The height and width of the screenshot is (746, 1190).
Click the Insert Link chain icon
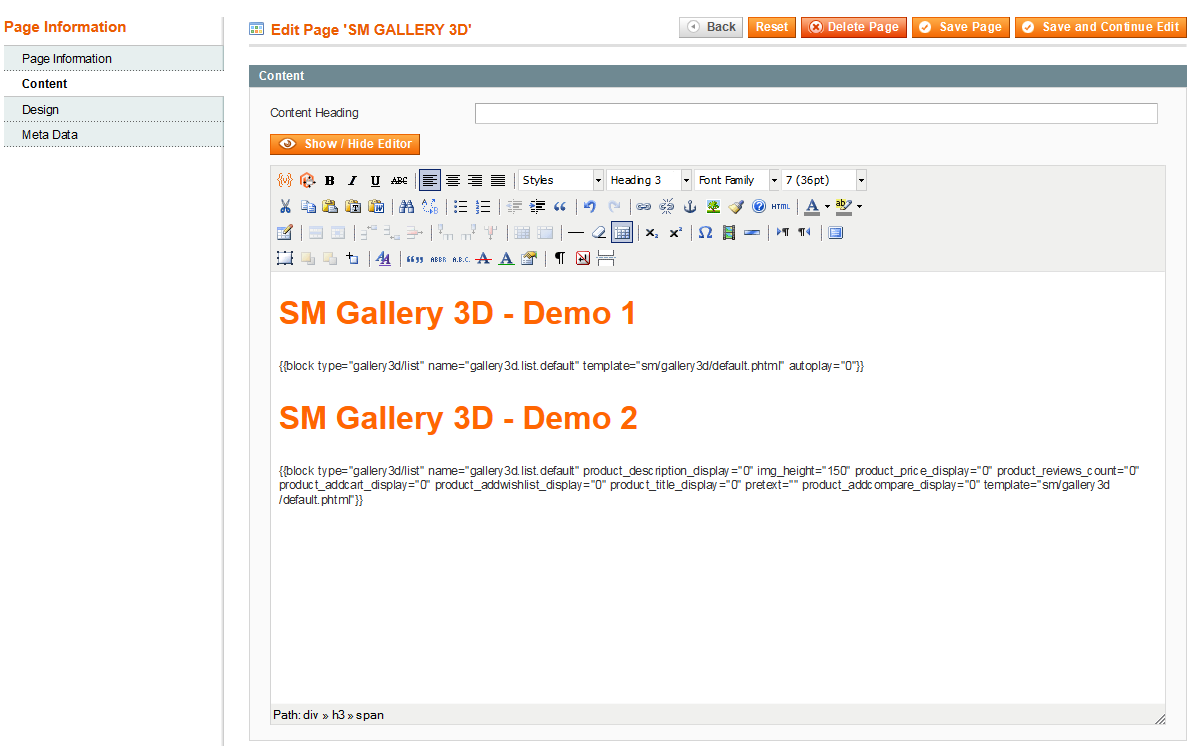coord(644,206)
